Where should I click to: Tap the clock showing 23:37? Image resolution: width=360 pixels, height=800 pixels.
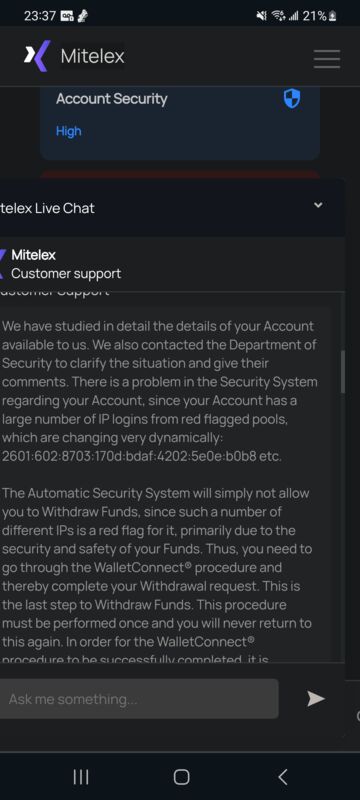(40, 16)
